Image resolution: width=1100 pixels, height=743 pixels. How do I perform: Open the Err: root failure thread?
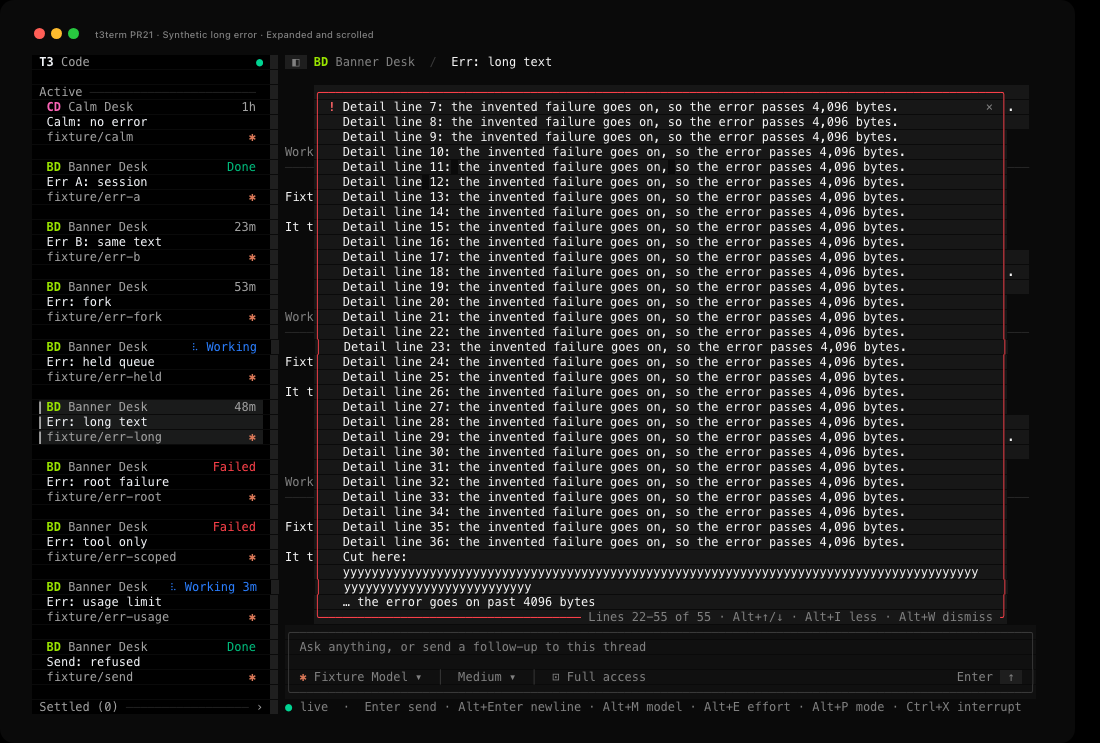coord(150,481)
